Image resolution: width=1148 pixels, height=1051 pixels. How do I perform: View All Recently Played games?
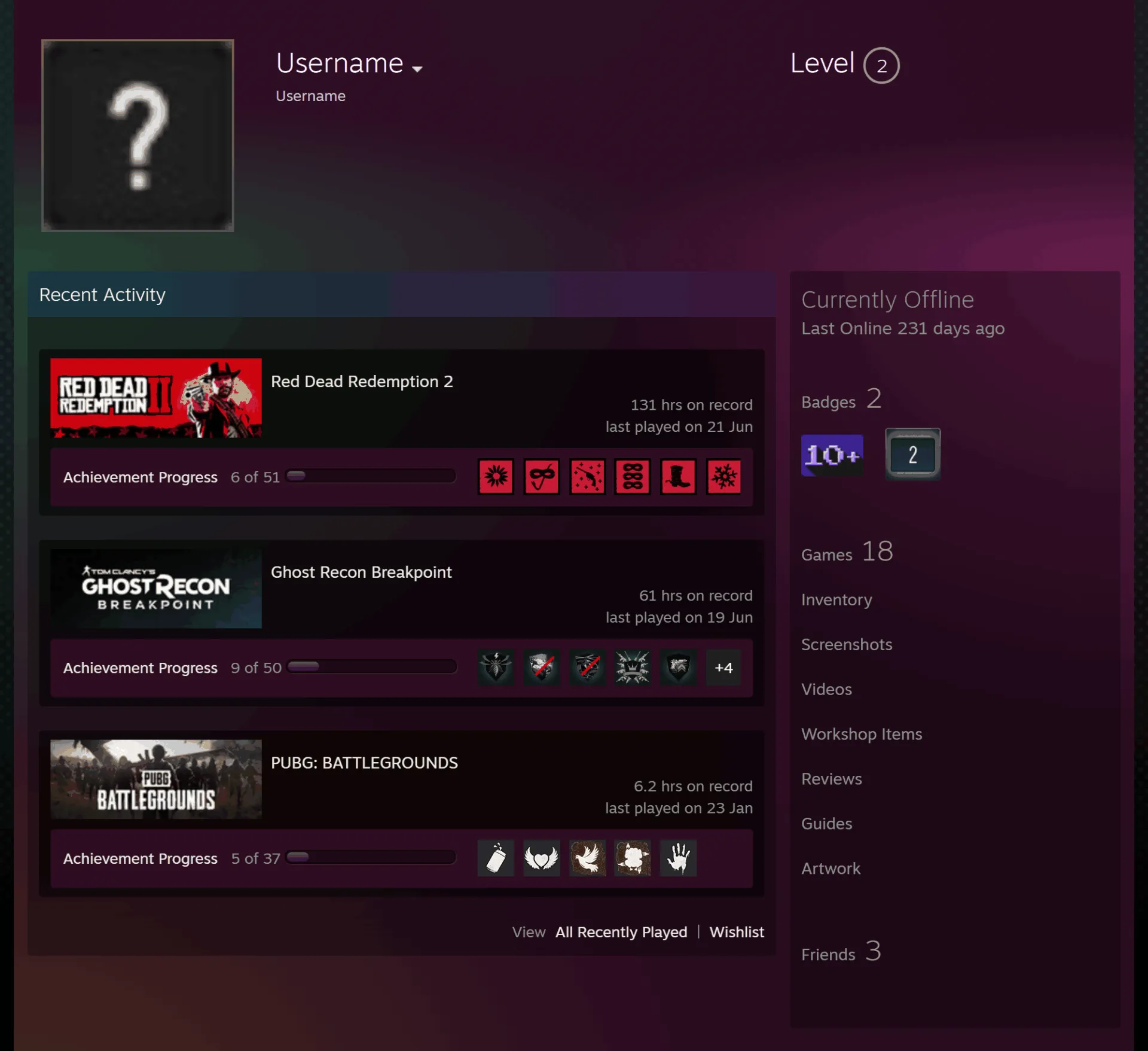pyautogui.click(x=621, y=932)
